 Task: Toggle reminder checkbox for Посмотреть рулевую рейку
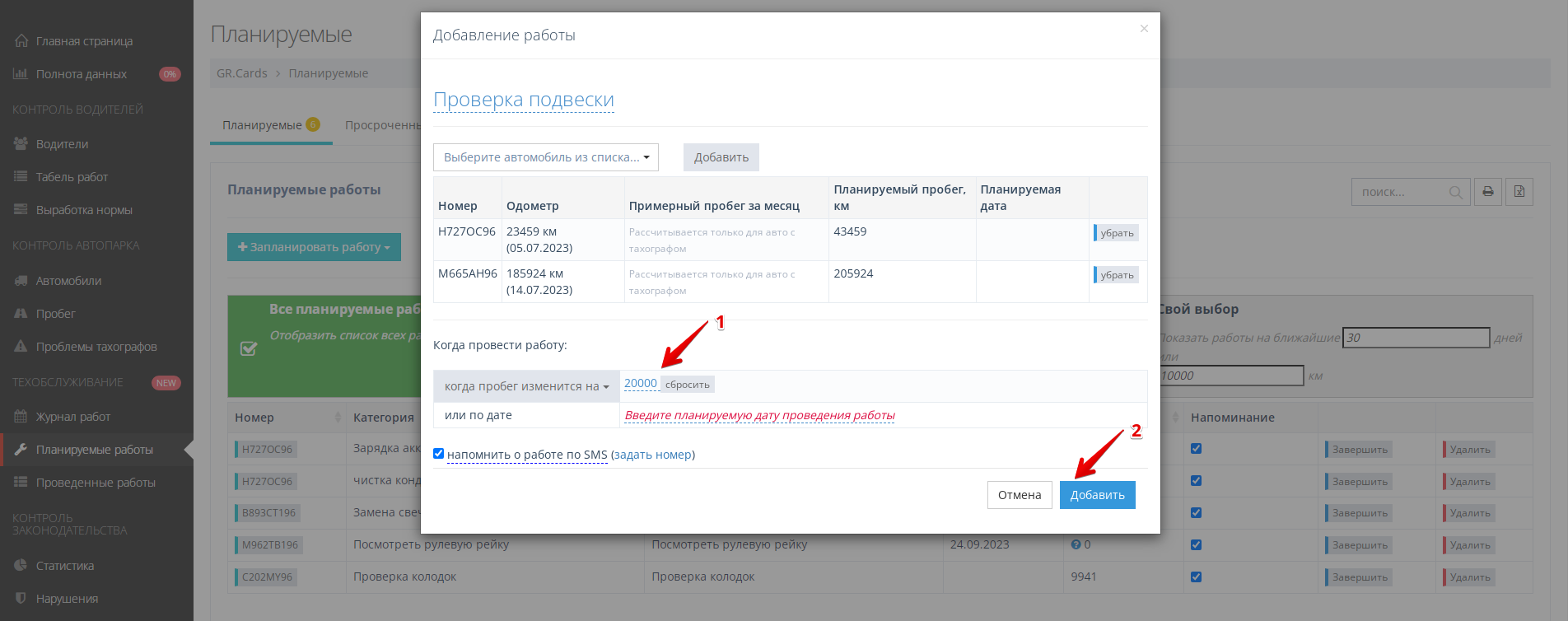1196,544
